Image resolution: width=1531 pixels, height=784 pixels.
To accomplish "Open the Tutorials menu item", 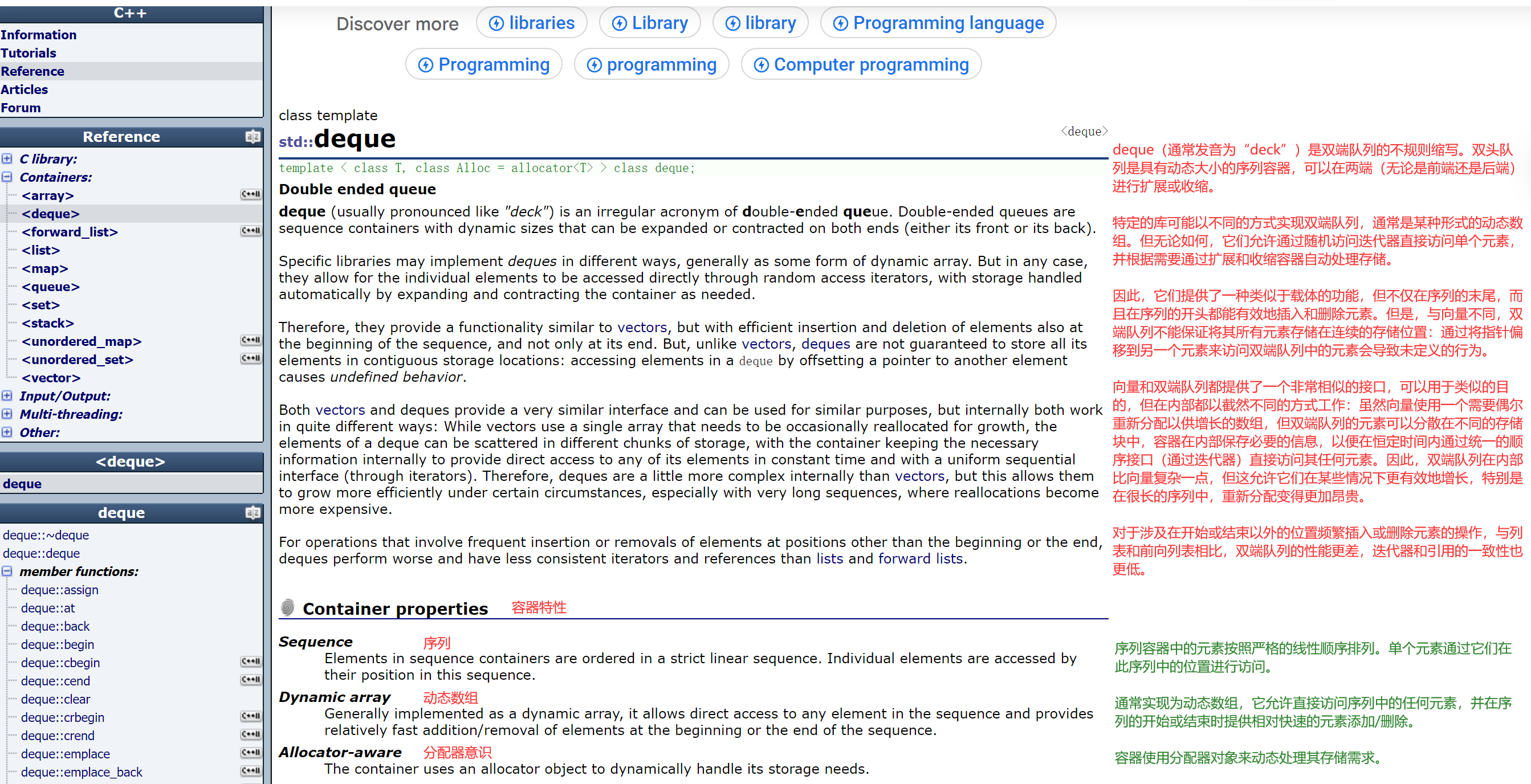I will tap(28, 53).
